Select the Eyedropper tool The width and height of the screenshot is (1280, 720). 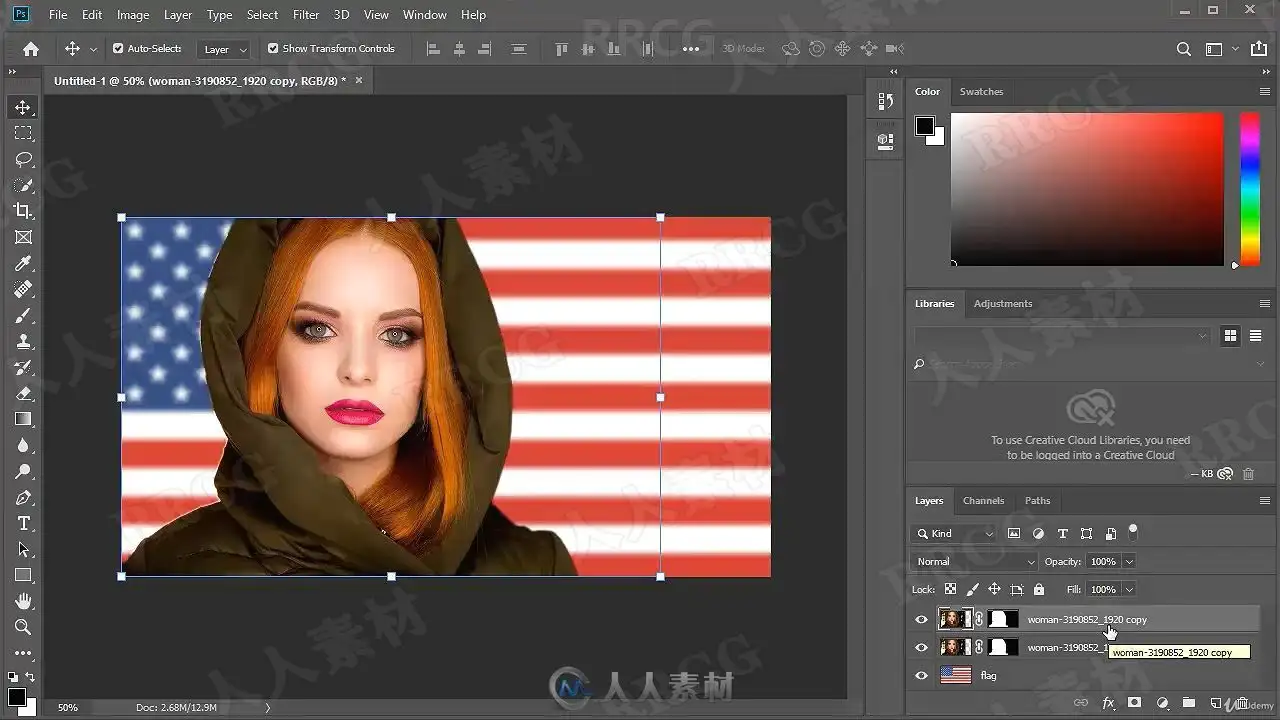[23, 263]
